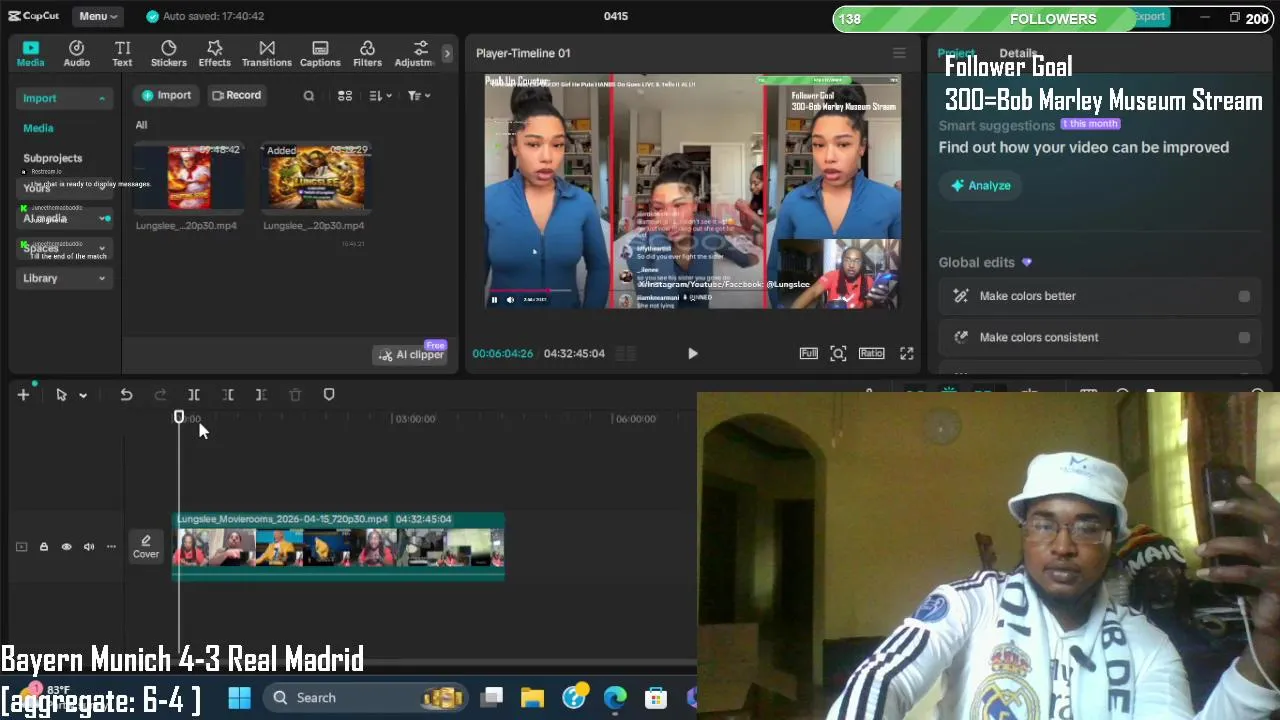Show more tool tabs with the arrow
Image resolution: width=1280 pixels, height=720 pixels.
447,54
